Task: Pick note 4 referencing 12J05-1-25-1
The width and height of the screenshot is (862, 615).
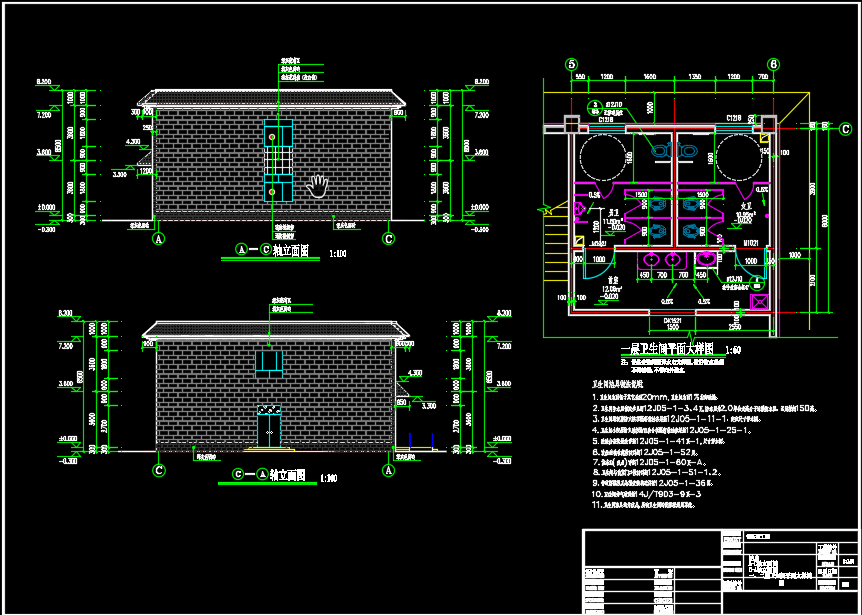Action: 672,430
